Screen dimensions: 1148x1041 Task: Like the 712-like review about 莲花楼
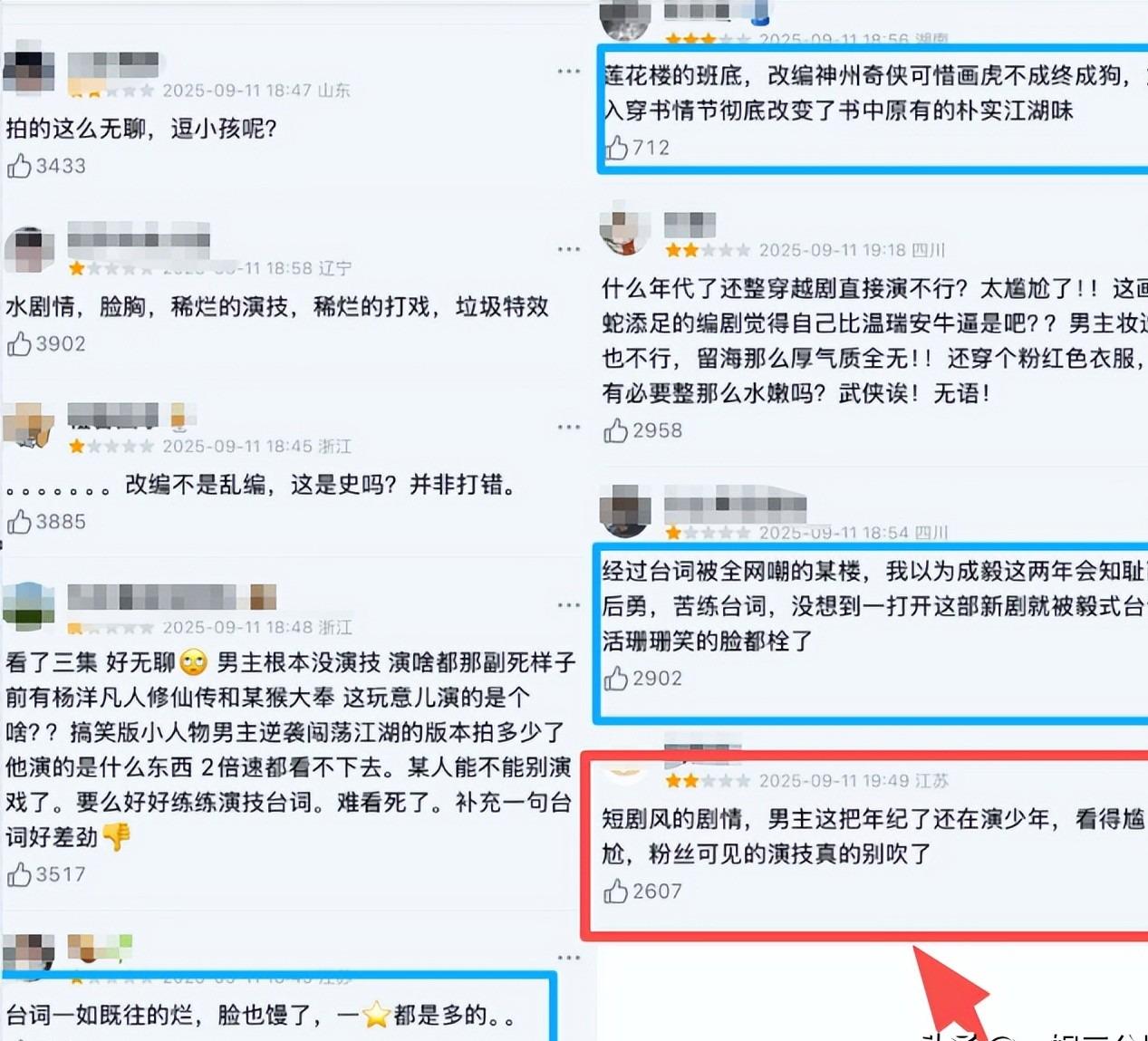point(616,147)
